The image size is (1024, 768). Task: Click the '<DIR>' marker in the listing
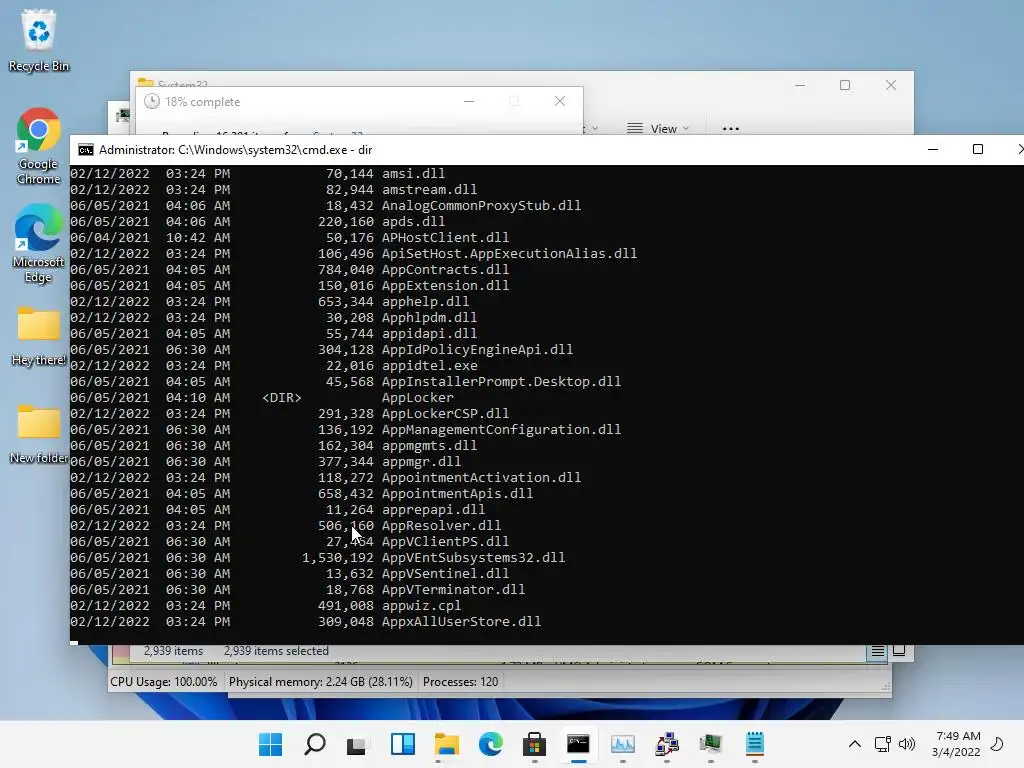coord(282,398)
